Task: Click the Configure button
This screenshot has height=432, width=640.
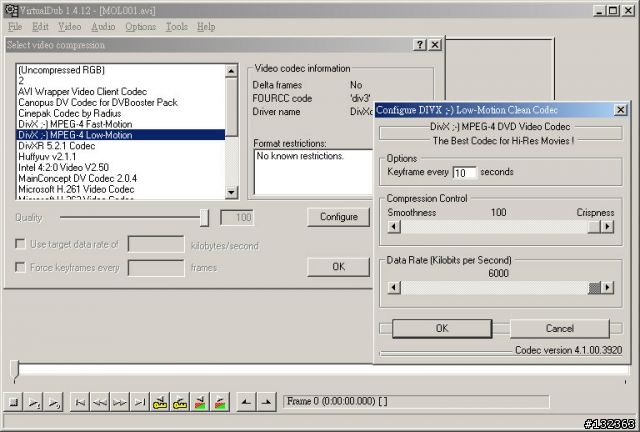Action: [x=338, y=217]
